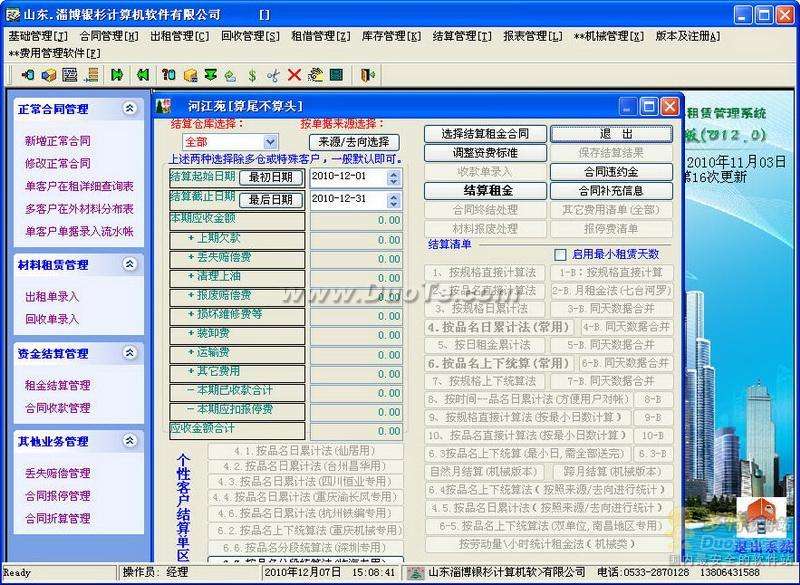Image resolution: width=800 pixels, height=585 pixels.
Task: Click the 本期应收金额 amount field
Action: point(356,220)
